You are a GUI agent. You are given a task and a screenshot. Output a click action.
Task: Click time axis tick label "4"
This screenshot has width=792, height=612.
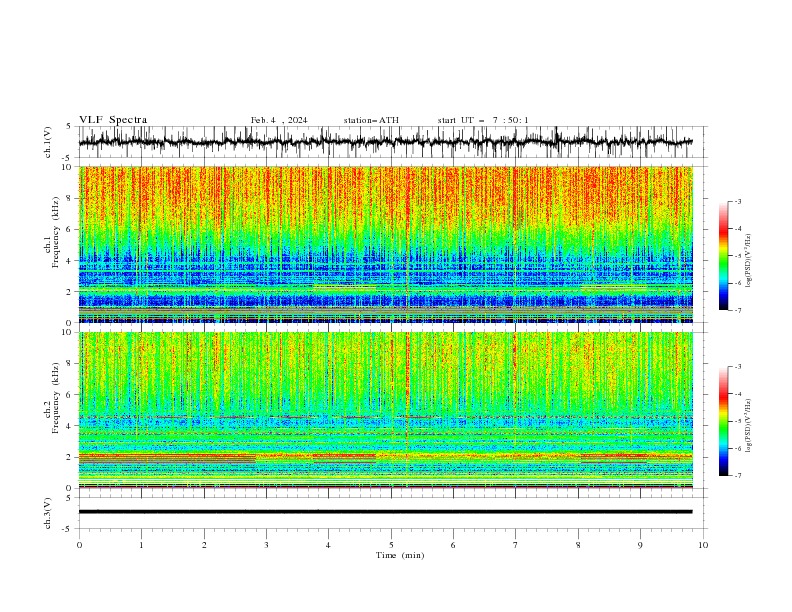328,545
